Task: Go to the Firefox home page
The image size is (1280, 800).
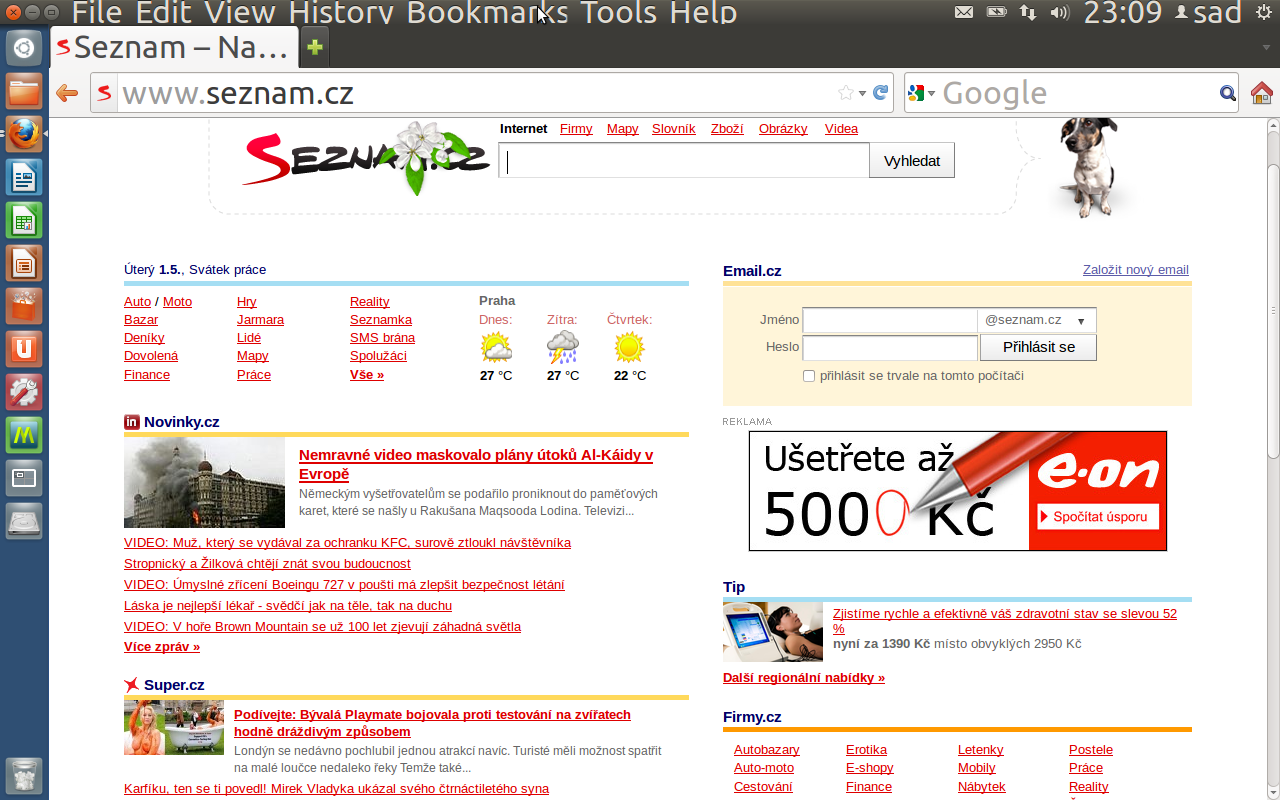Action: [1262, 94]
